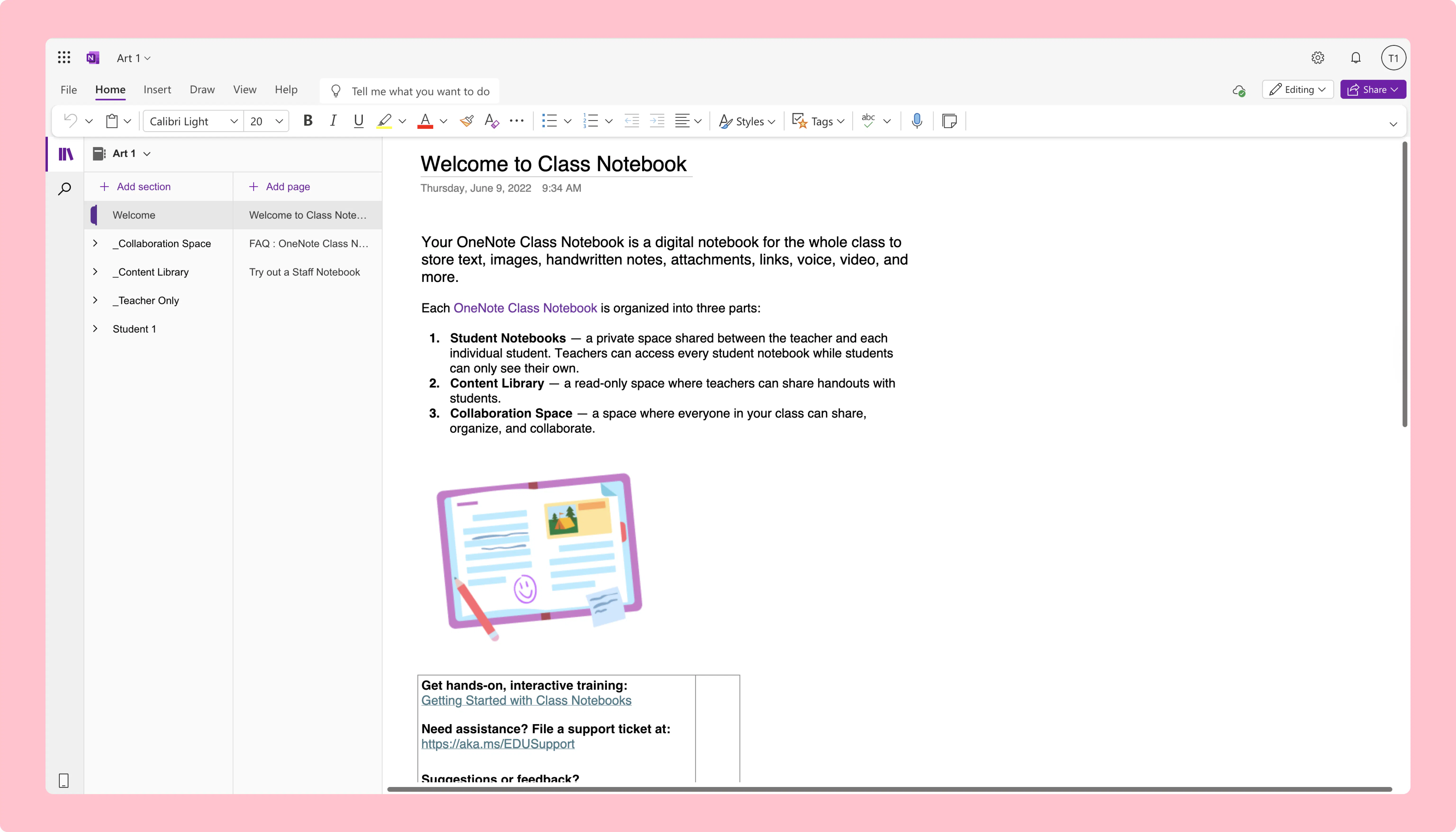Click Add section
The image size is (1456, 832).
pos(135,187)
